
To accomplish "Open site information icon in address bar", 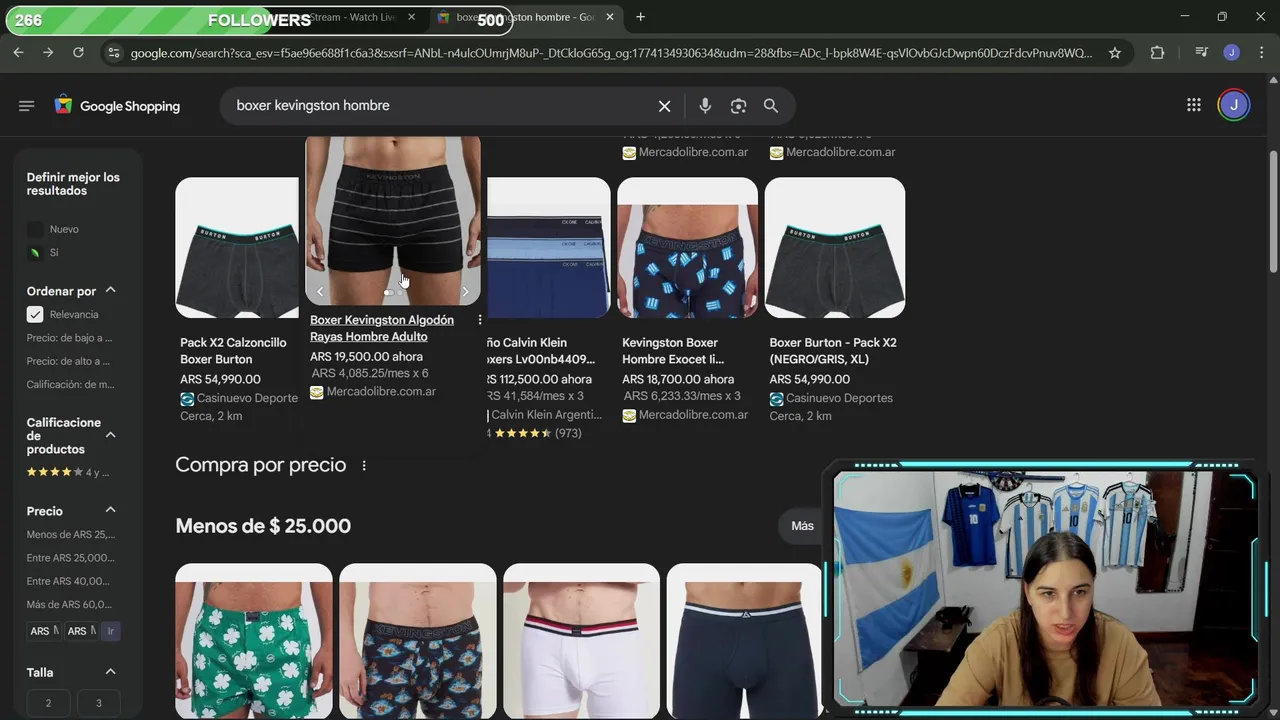I will point(114,53).
